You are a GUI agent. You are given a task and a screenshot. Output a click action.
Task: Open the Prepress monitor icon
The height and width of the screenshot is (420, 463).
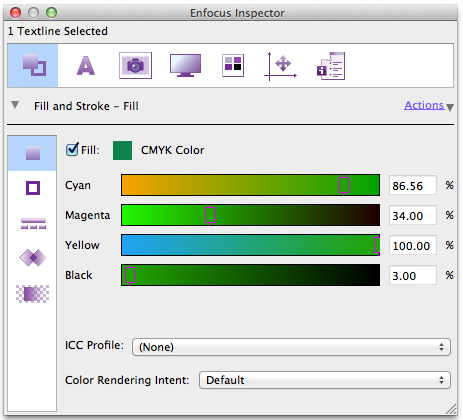tap(185, 65)
